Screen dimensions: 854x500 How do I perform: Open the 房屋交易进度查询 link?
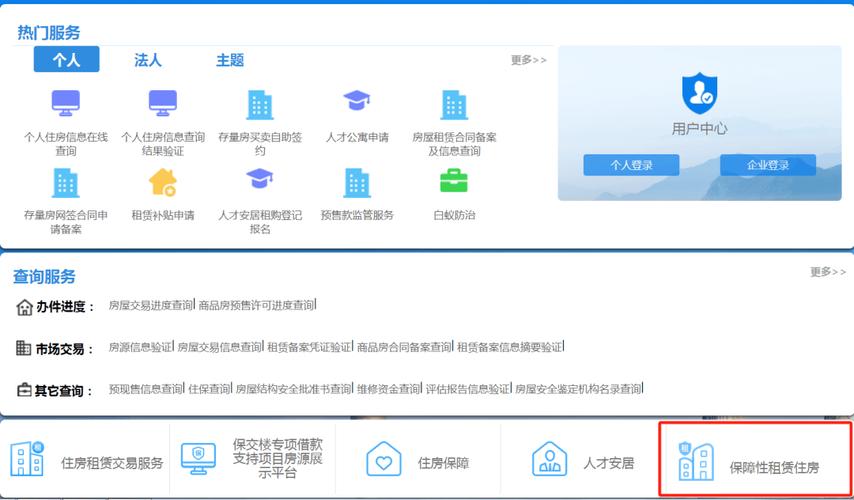click(150, 305)
